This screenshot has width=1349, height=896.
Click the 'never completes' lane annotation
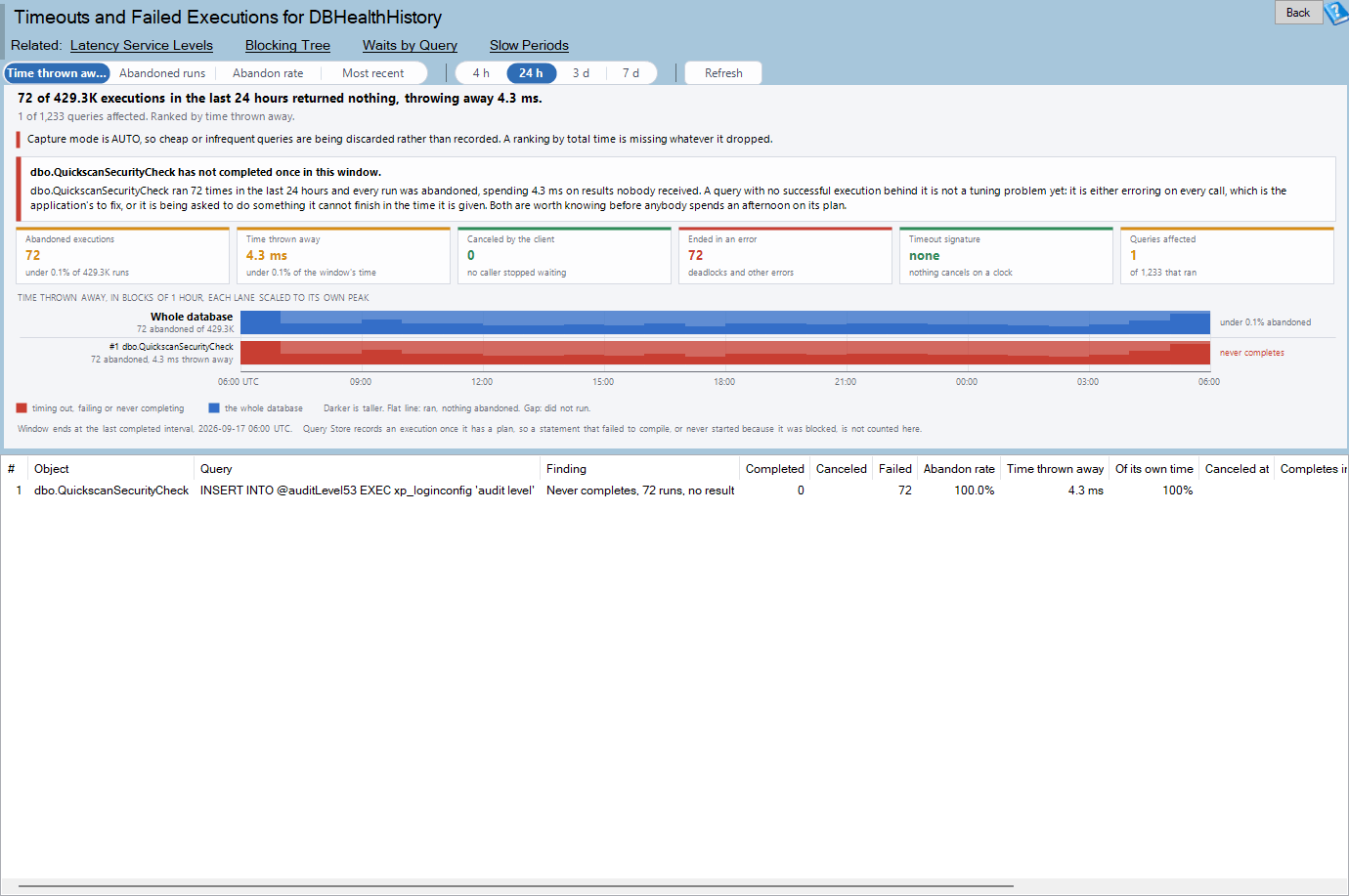tap(1252, 353)
